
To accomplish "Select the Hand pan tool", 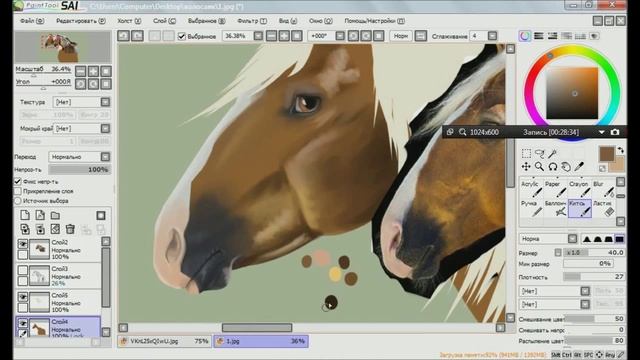I will 566,167.
